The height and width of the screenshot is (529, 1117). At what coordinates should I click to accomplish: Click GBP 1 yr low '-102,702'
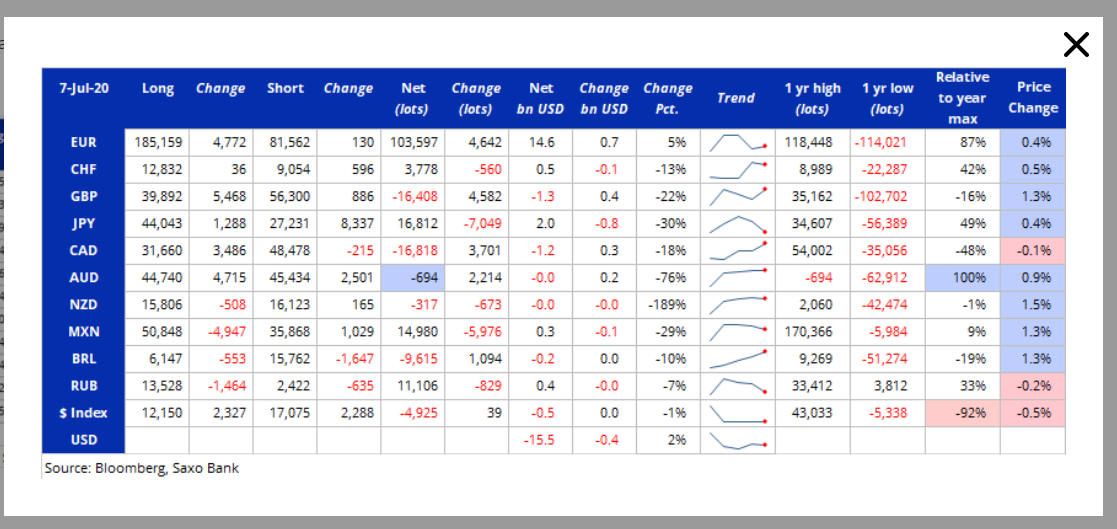(880, 197)
